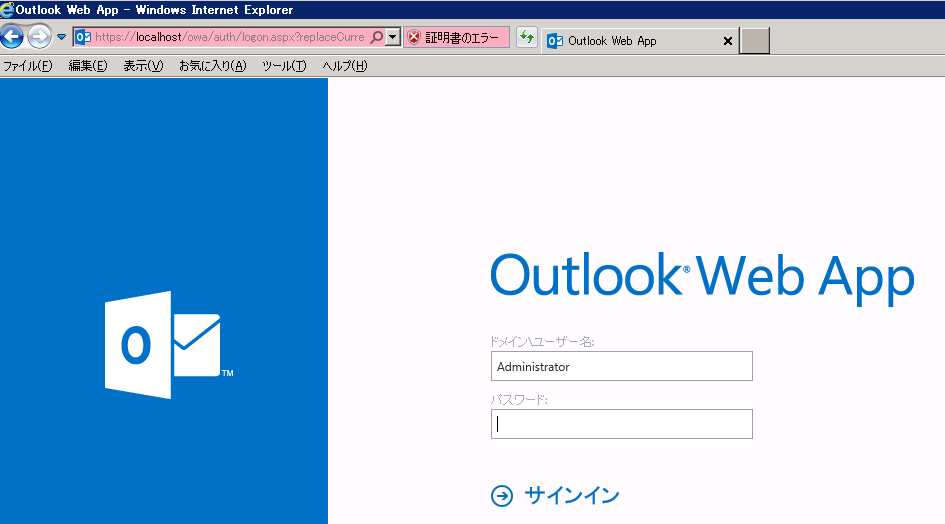This screenshot has width=945, height=524.
Task: Click the green refresh arrows icon
Action: pyautogui.click(x=526, y=38)
